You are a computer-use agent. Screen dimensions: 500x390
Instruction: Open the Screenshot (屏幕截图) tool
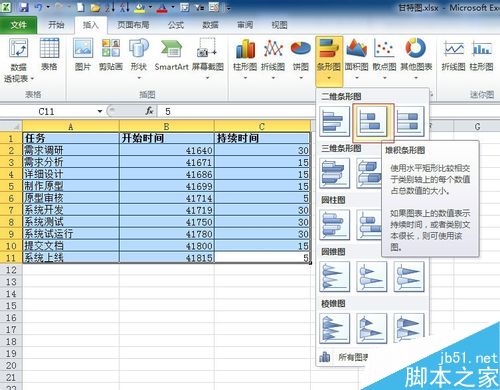pos(207,58)
